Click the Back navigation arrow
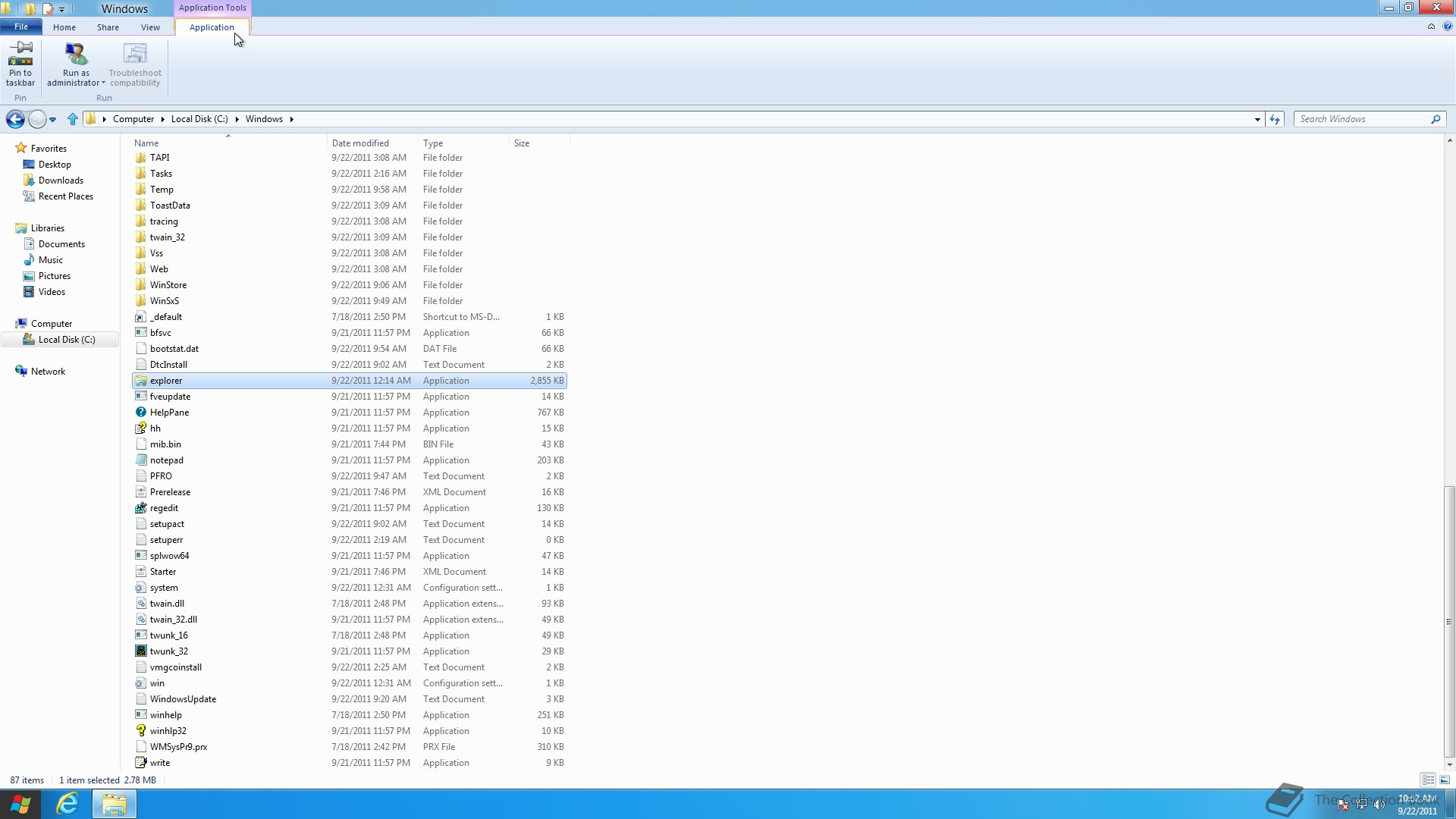 (x=14, y=119)
